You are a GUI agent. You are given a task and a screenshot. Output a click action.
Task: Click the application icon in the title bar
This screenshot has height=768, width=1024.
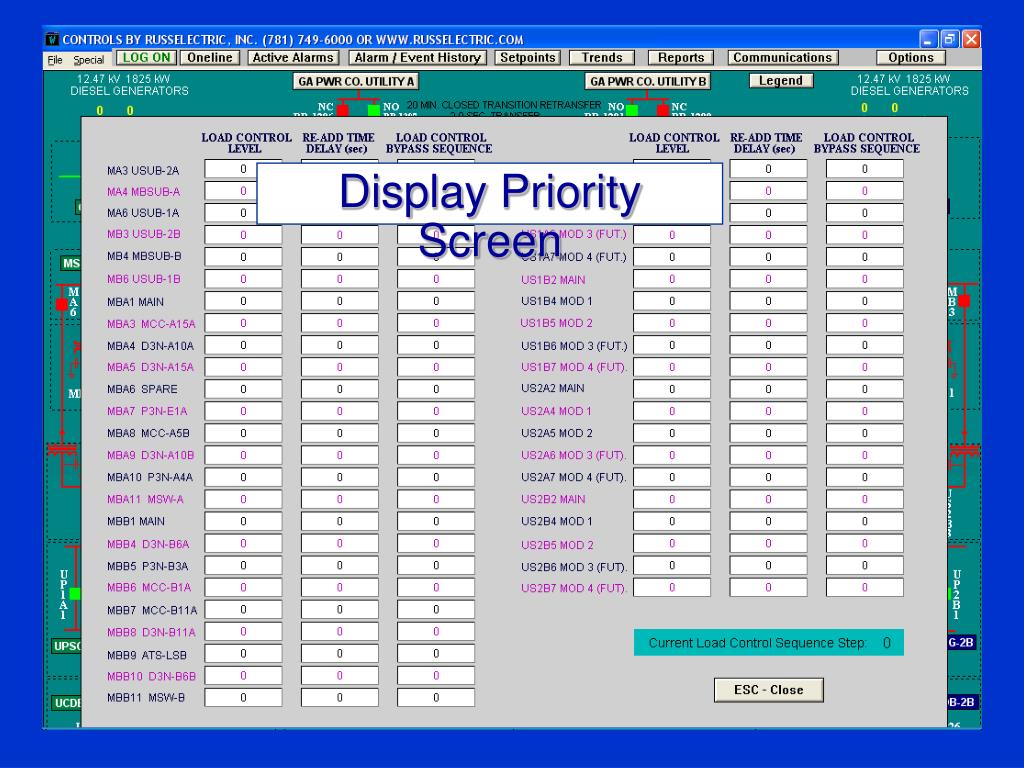point(52,39)
